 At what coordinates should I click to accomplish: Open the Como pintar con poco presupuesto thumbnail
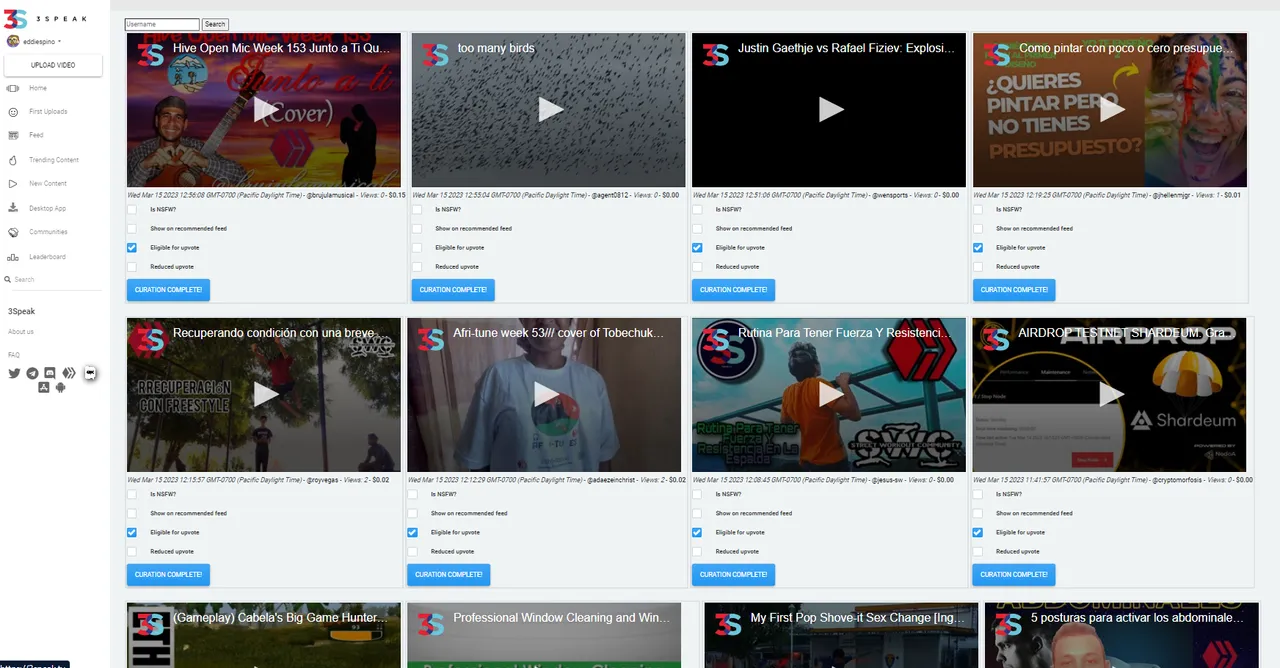(1110, 110)
